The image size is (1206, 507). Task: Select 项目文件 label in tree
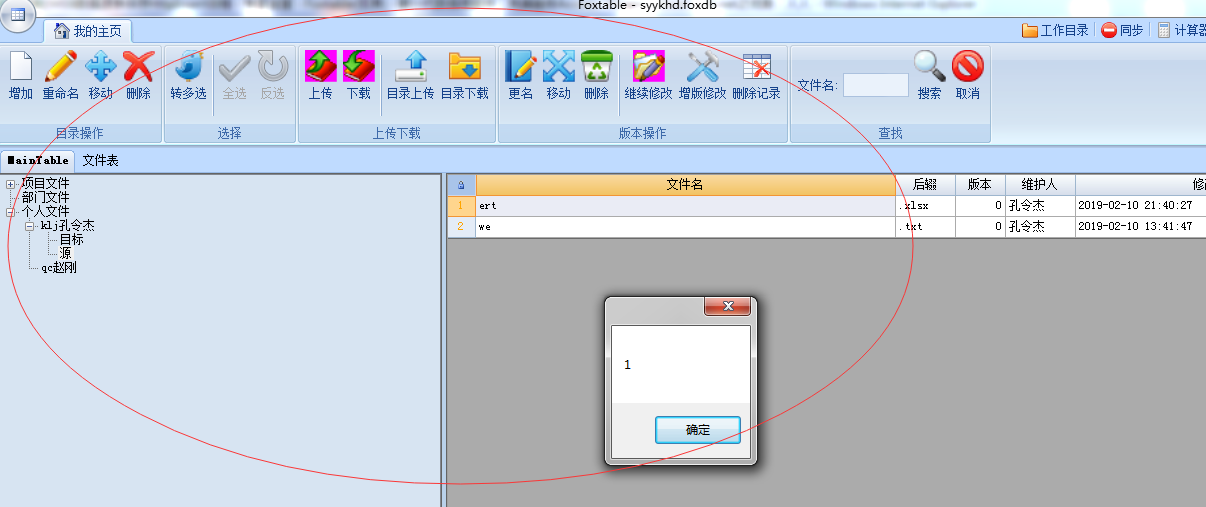(x=45, y=183)
